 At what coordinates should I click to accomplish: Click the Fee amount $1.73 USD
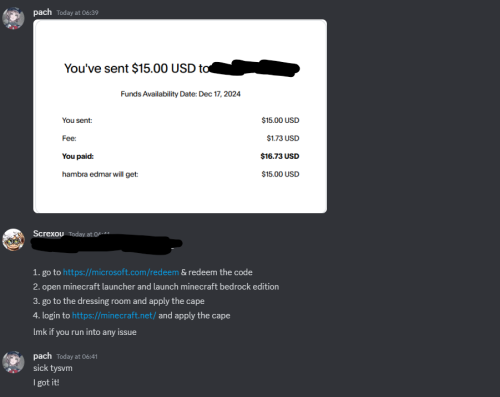[x=283, y=138]
